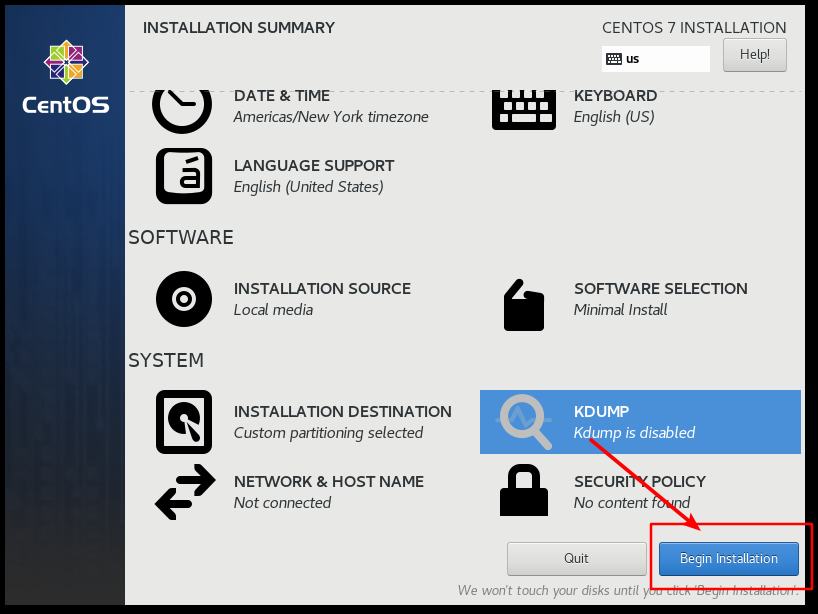The height and width of the screenshot is (614, 818).
Task: Open the Network & Host Name arrows icon
Action: point(185,492)
